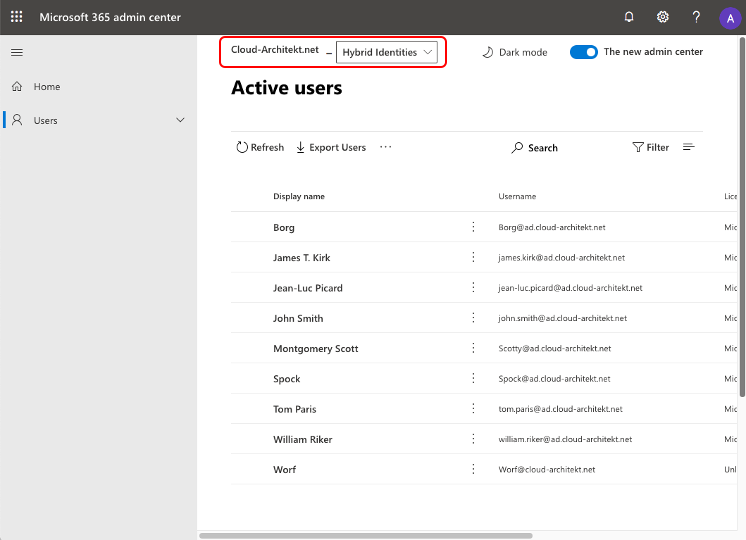Image resolution: width=746 pixels, height=540 pixels.
Task: Open the app launcher waffle icon
Action: point(17,17)
